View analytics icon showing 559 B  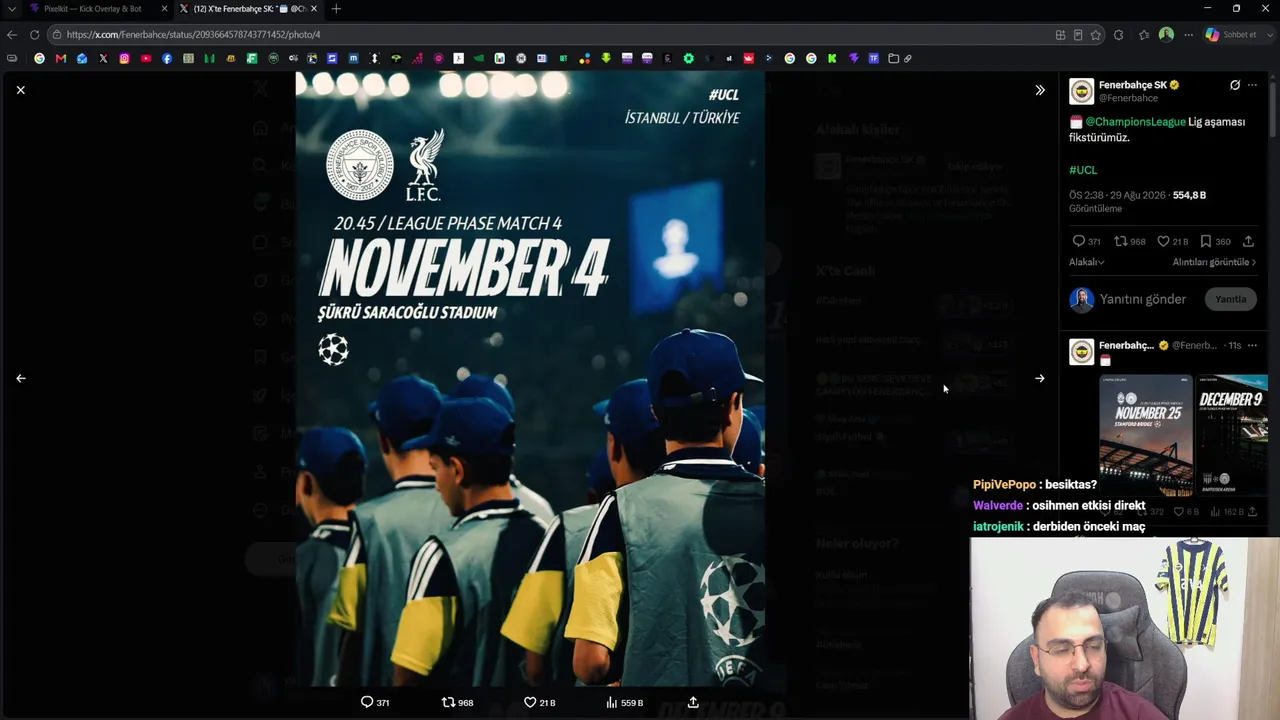click(611, 702)
